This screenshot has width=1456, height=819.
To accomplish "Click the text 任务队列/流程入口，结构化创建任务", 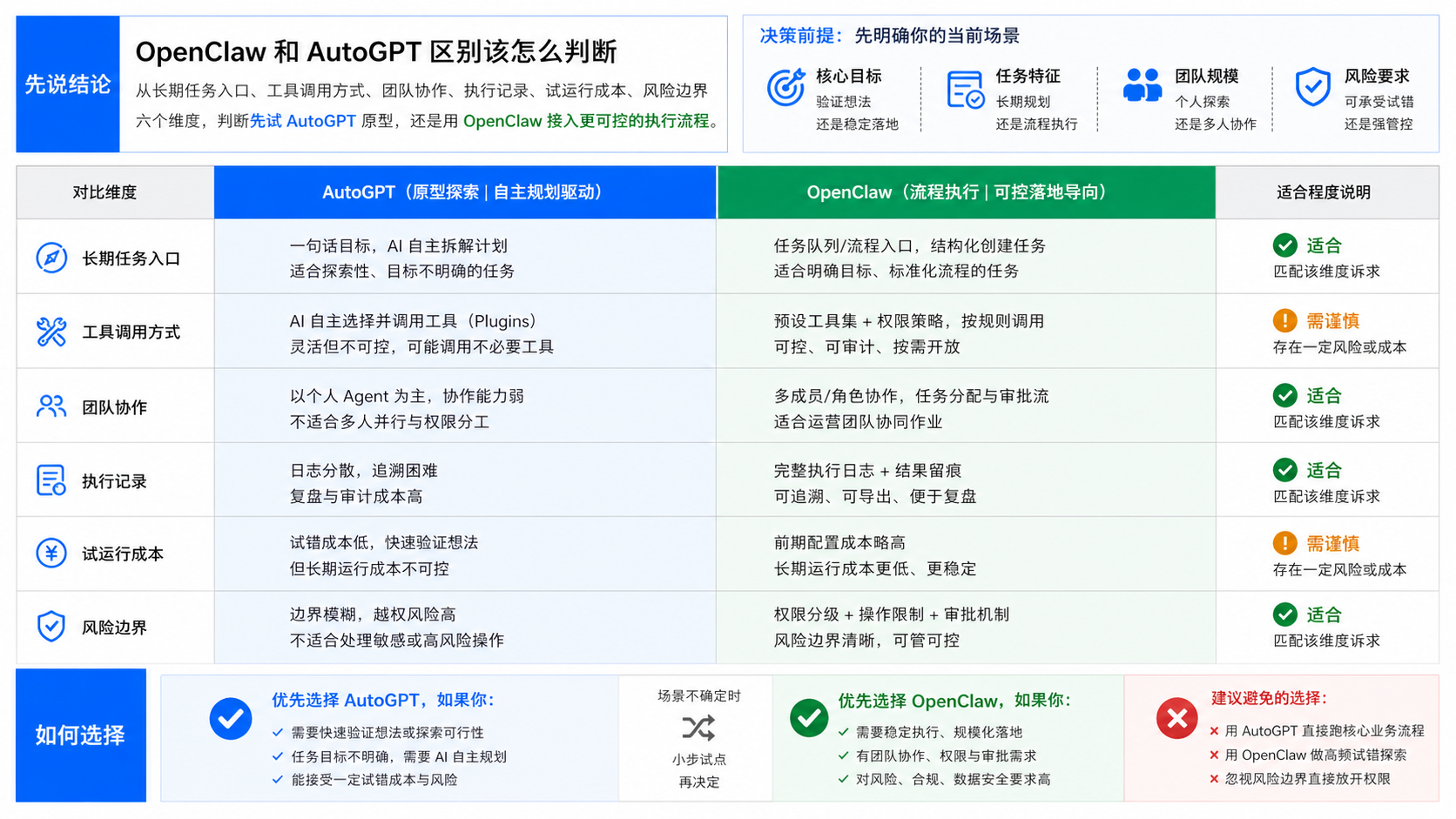I will point(910,246).
